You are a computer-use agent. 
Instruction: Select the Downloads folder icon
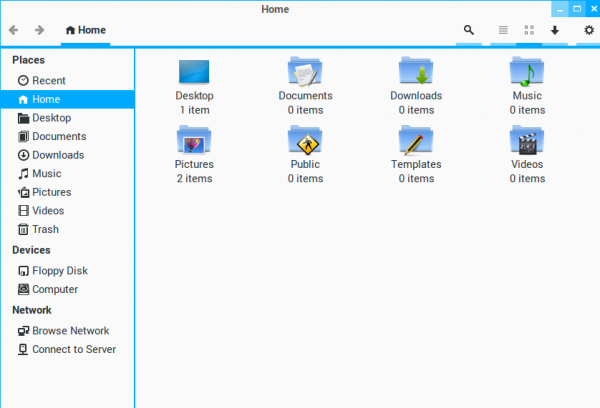[416, 71]
